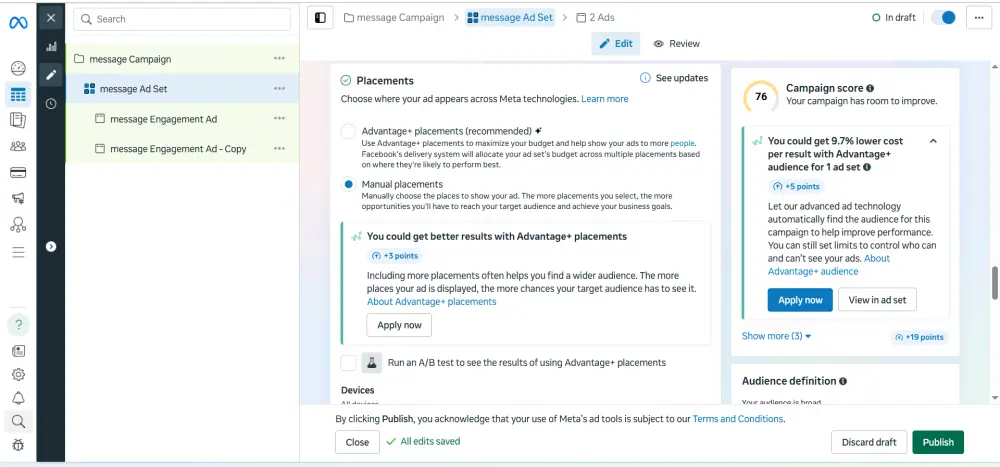The height and width of the screenshot is (467, 1000).
Task: Collapse the Advantage+ audience recommendation chevron
Action: [933, 142]
